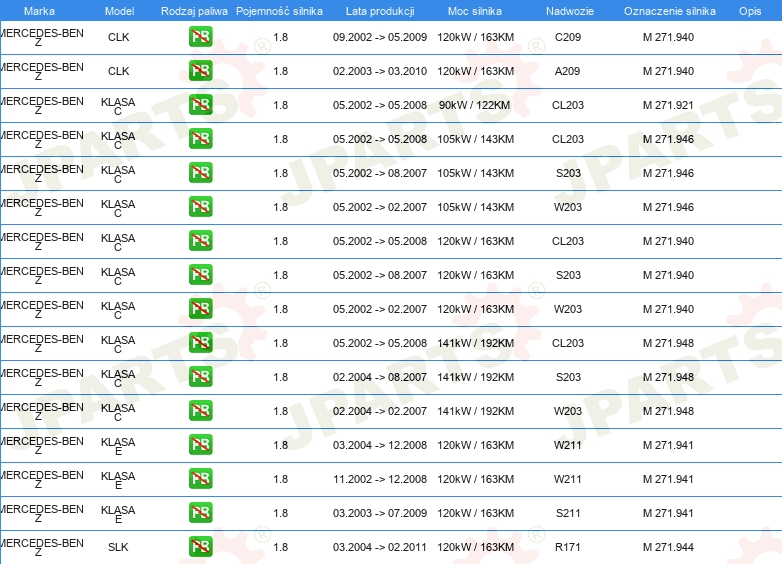Click M 271.941 in the S211 row
The height and width of the screenshot is (564, 782).
[x=668, y=513]
